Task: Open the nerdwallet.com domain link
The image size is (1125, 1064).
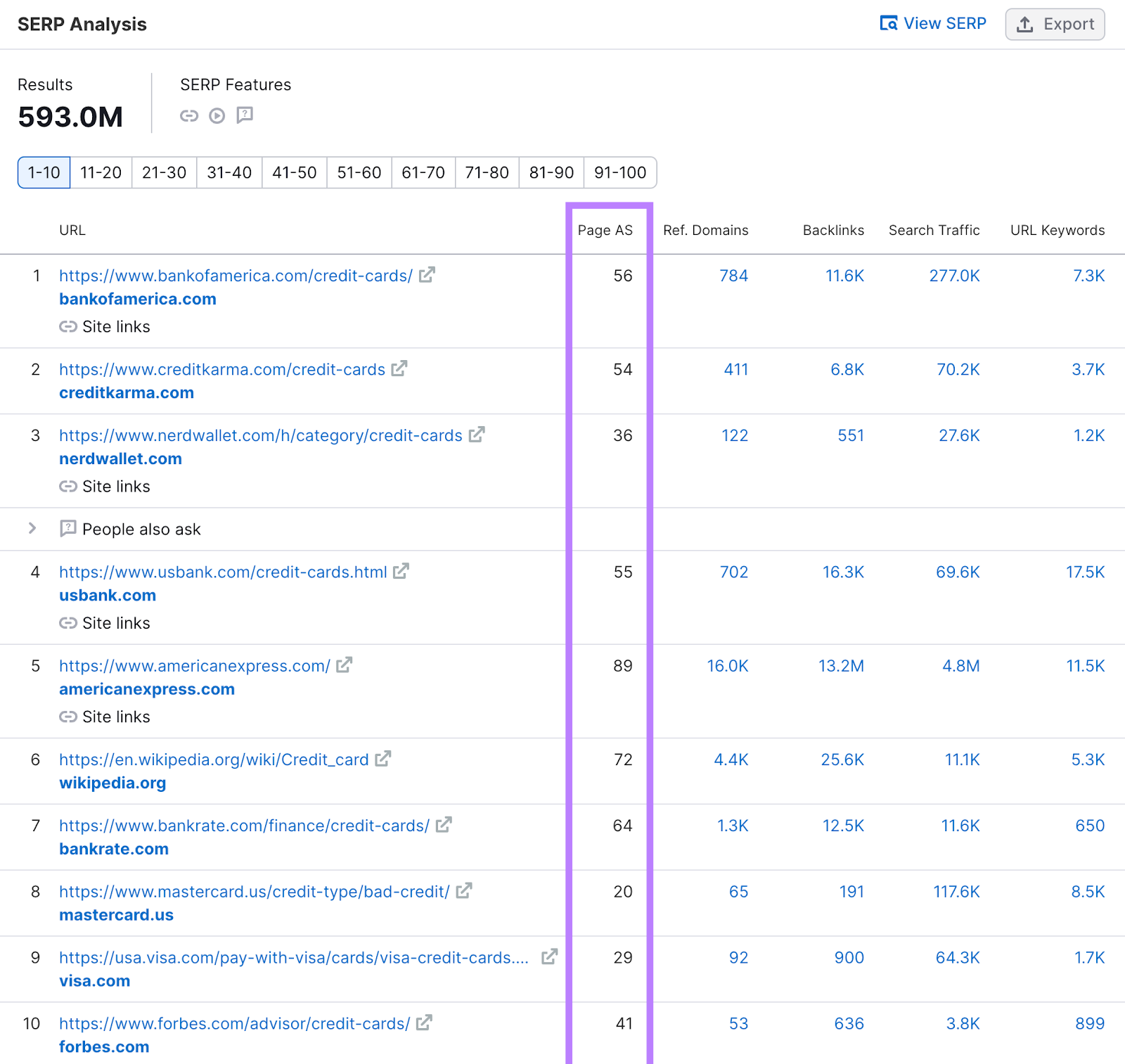Action: point(121,459)
